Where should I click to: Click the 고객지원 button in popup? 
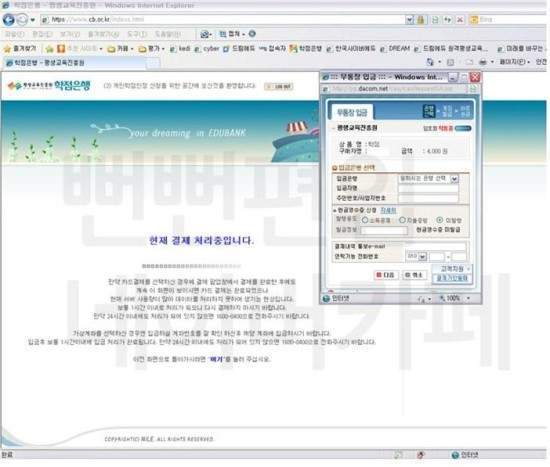(453, 269)
